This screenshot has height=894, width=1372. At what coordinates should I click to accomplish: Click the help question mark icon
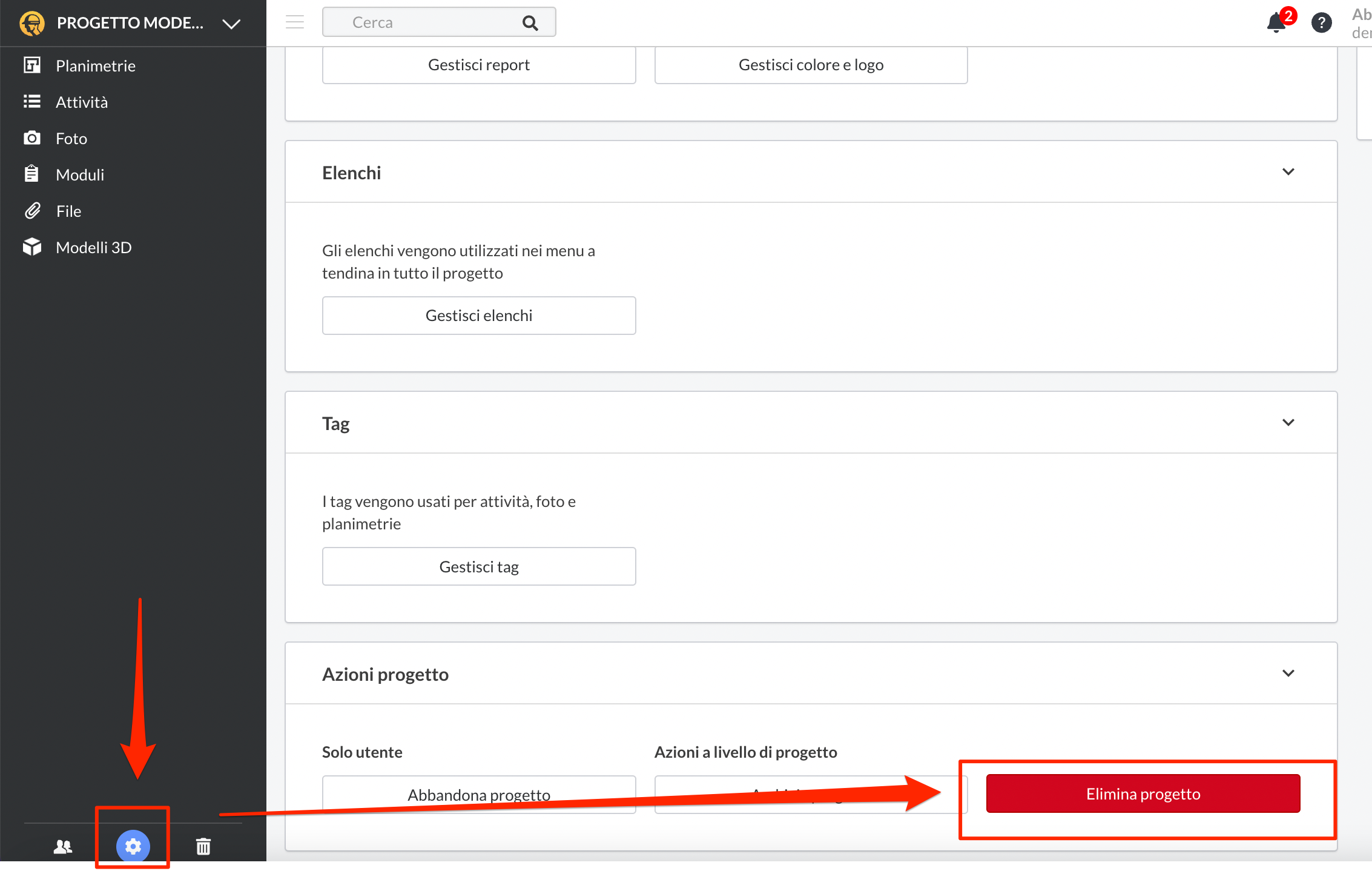[x=1321, y=23]
